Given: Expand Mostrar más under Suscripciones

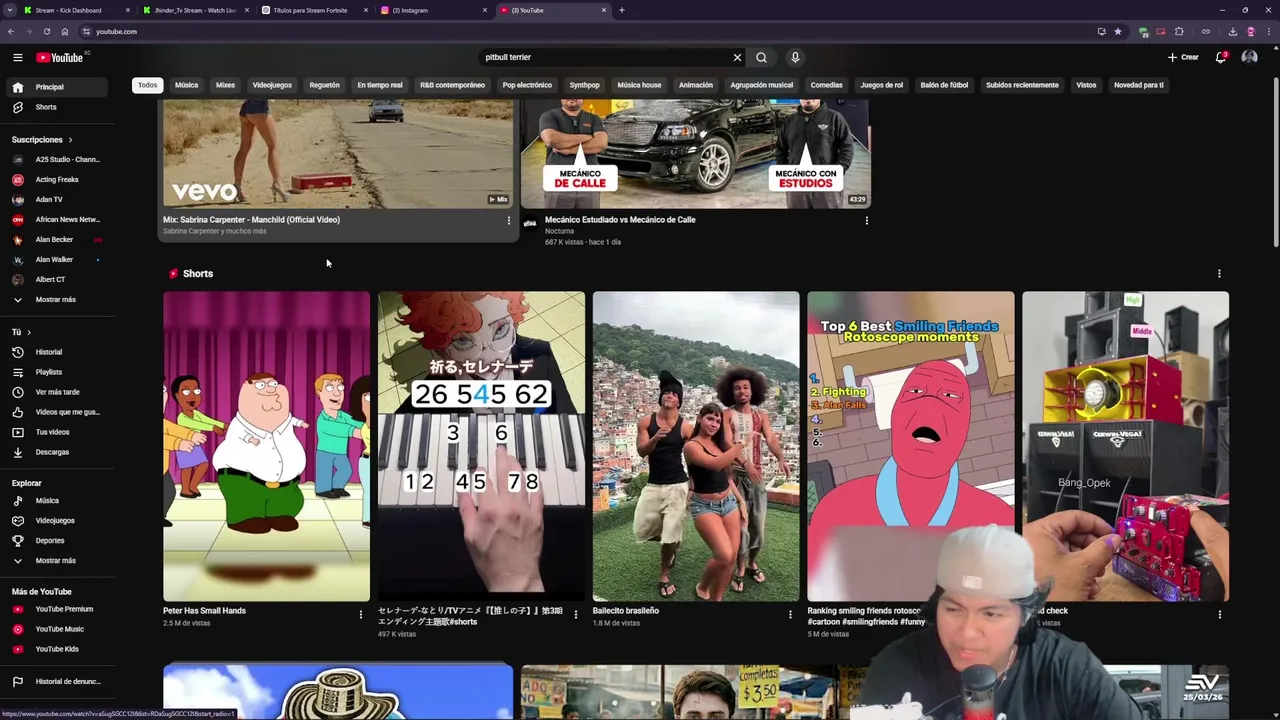Looking at the screenshot, I should (x=56, y=299).
